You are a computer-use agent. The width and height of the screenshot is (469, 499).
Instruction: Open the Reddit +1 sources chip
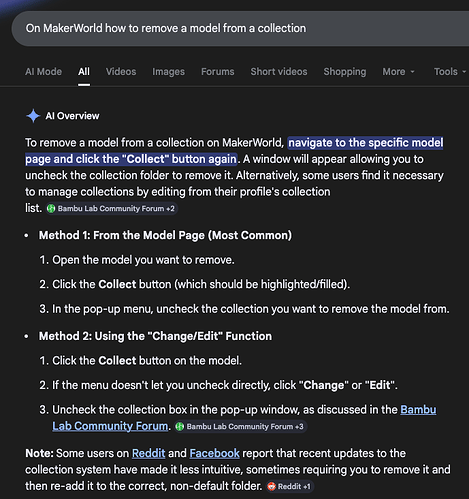[x=290, y=487]
